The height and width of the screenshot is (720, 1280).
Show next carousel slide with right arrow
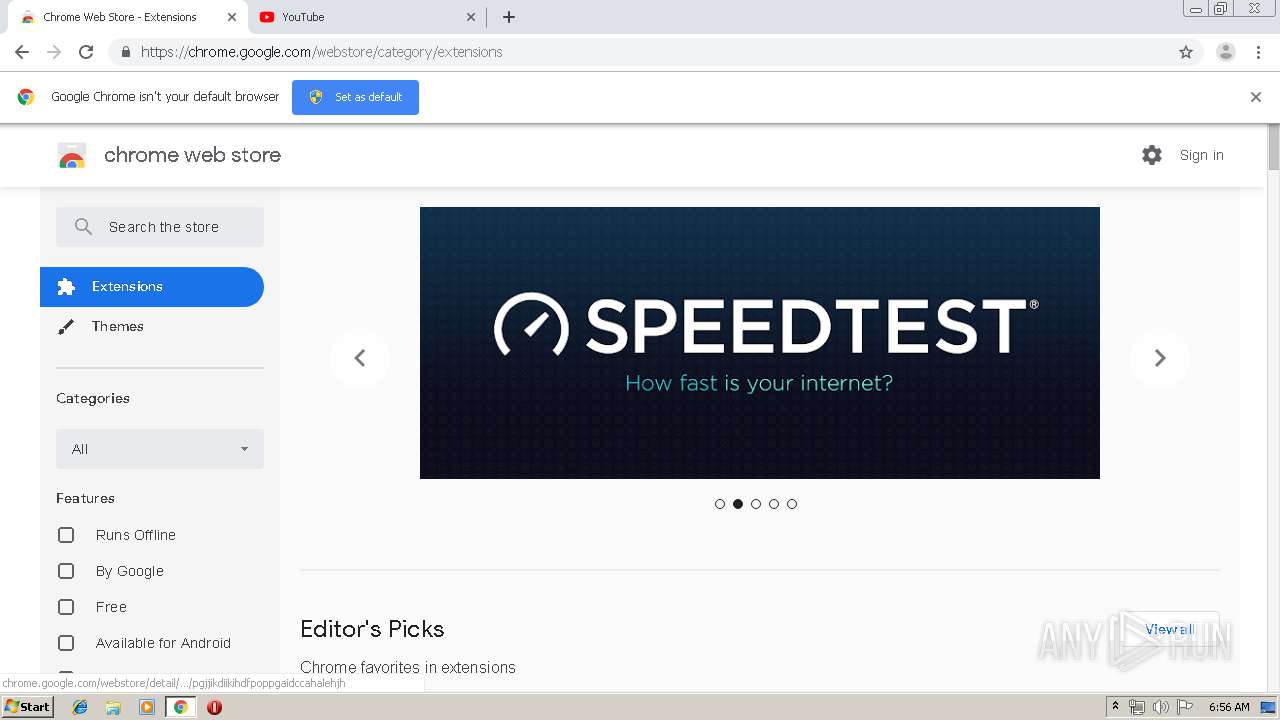(1160, 358)
